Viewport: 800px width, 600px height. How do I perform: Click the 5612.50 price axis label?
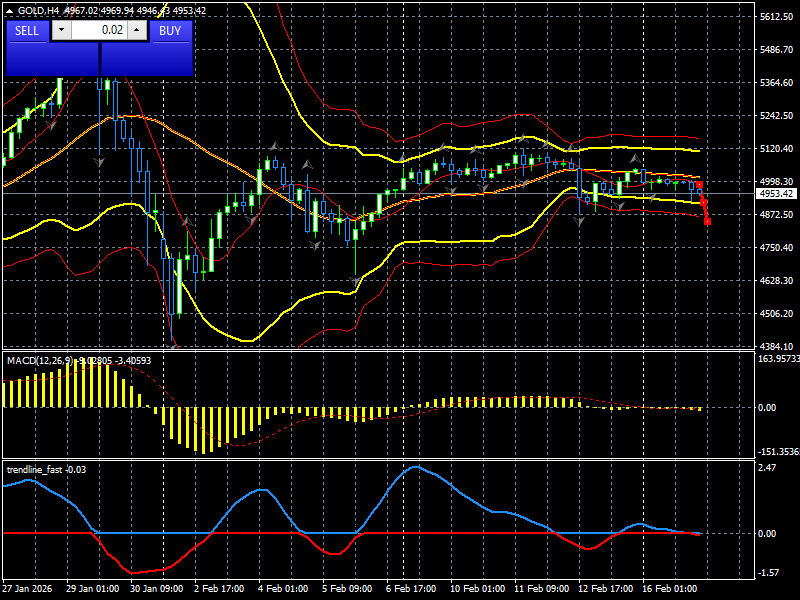click(776, 17)
